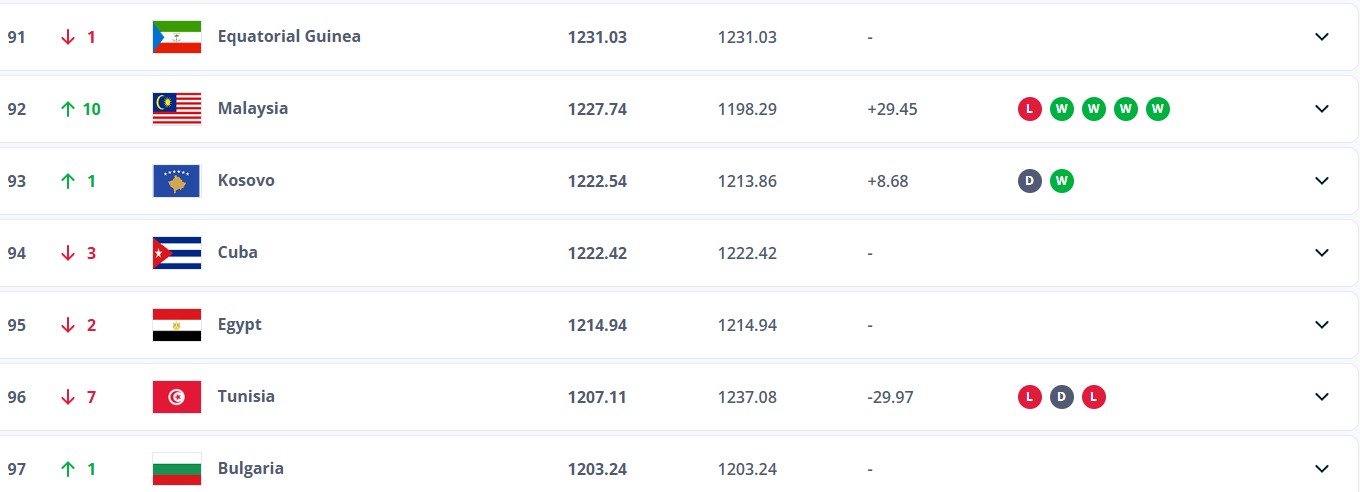
Task: Click the Tunisia flag icon
Action: (177, 397)
